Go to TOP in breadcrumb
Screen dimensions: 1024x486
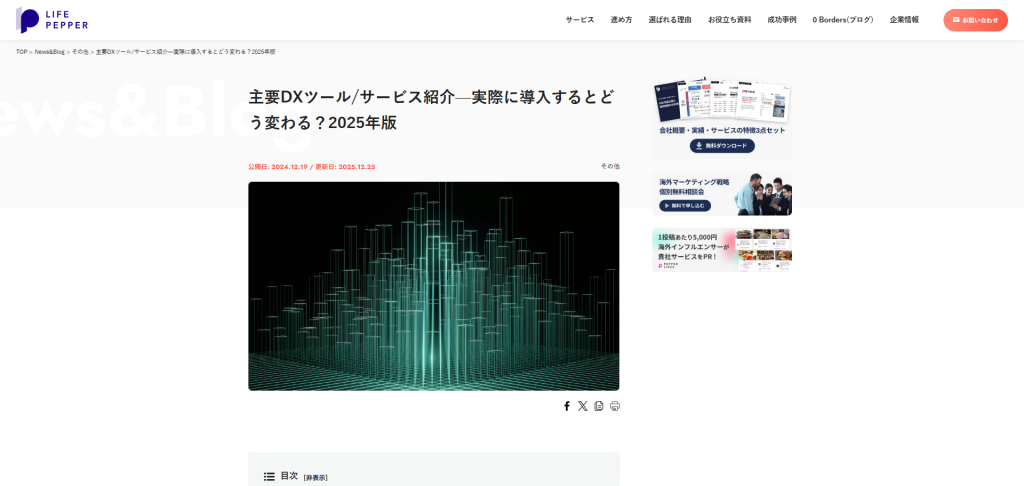(x=22, y=52)
